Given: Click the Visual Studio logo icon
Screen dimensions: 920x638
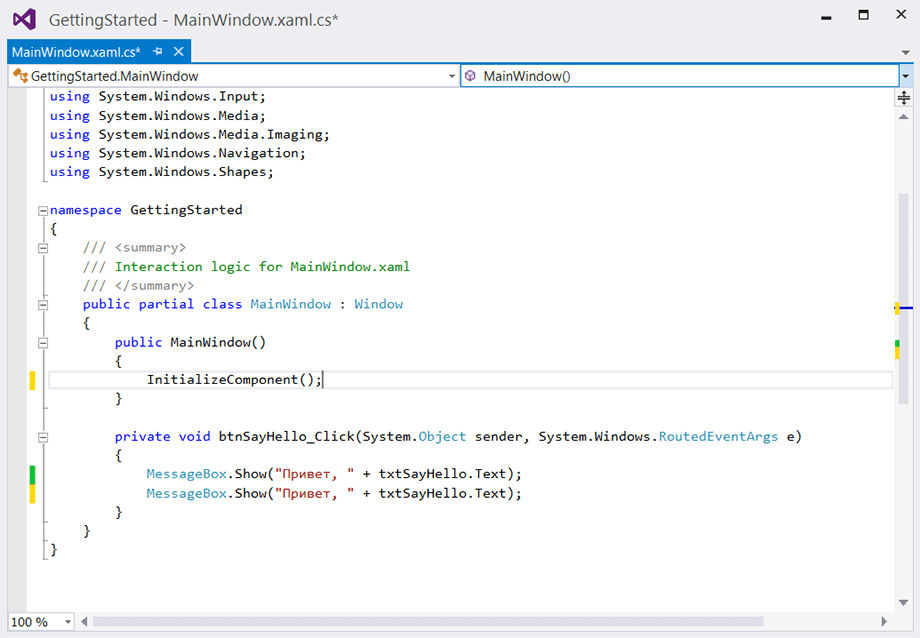Looking at the screenshot, I should 24,19.
